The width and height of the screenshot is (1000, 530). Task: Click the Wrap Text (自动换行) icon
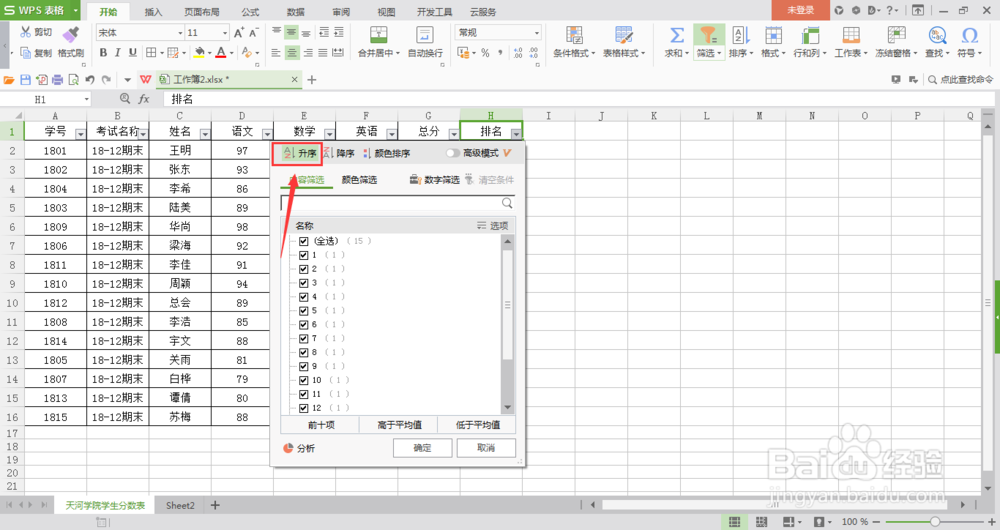[425, 34]
